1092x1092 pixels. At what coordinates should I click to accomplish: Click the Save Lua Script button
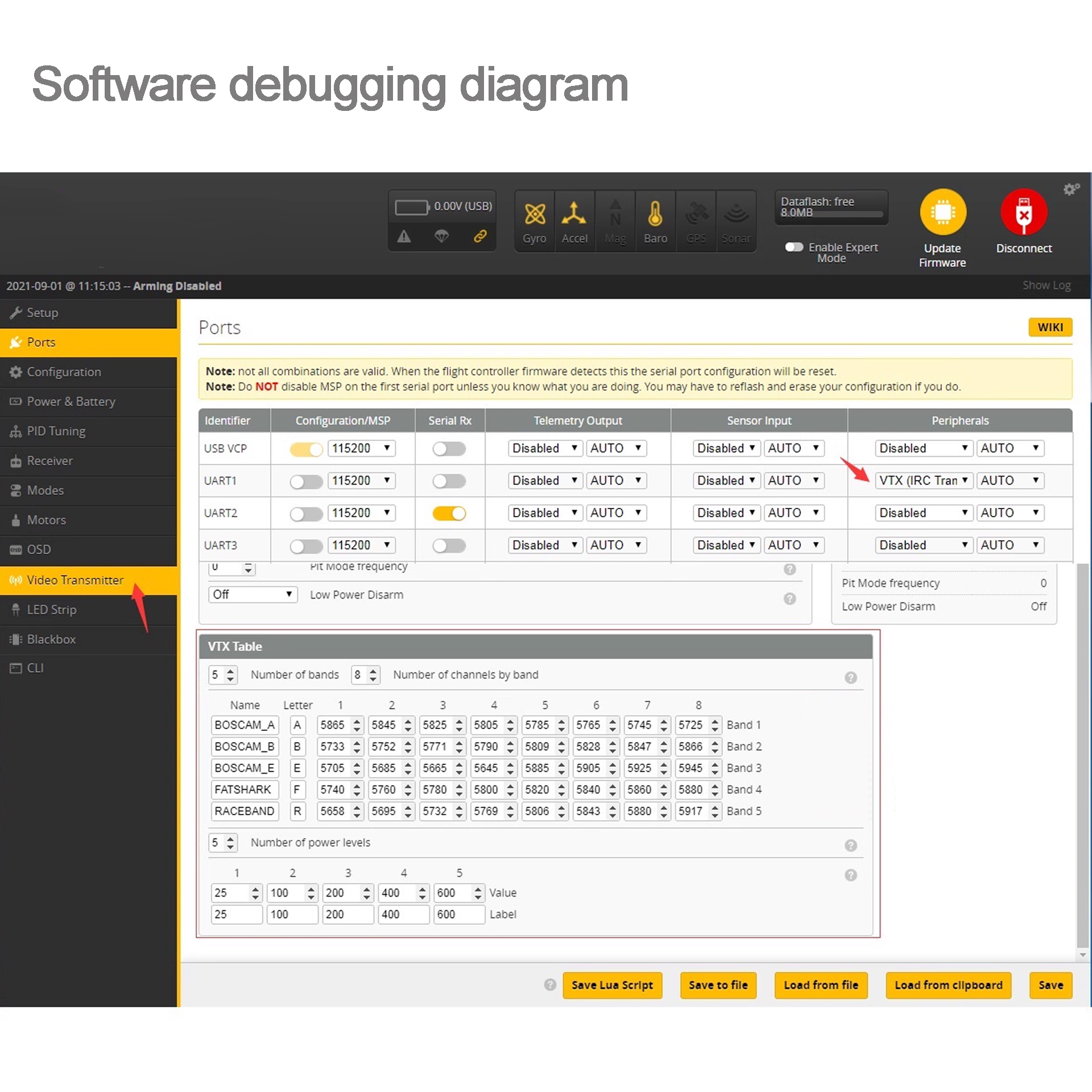(612, 985)
